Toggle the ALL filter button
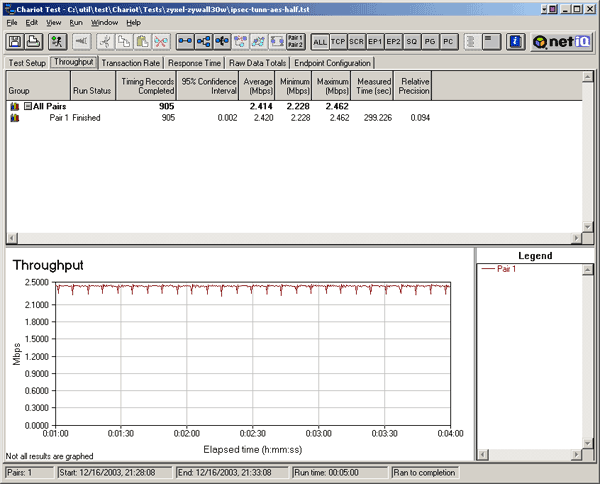 tap(320, 41)
